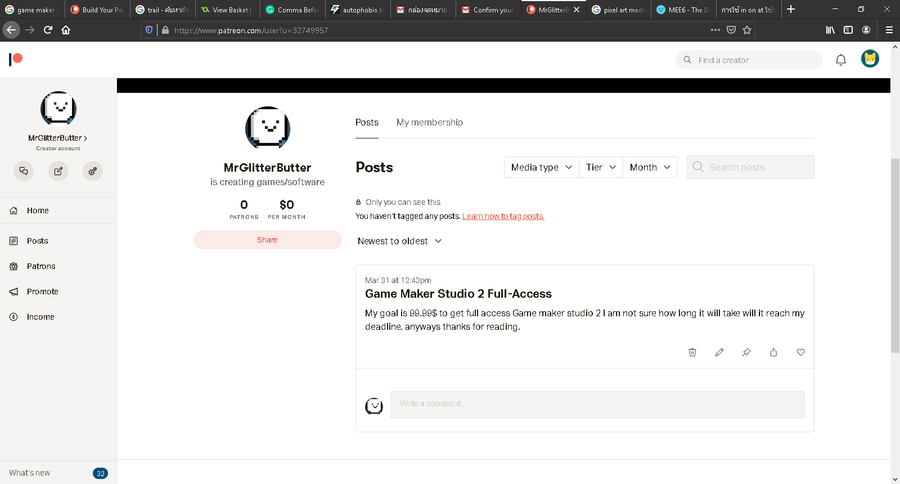This screenshot has width=900, height=484.
Task: Switch to the View Basket browser tab
Action: (227, 10)
